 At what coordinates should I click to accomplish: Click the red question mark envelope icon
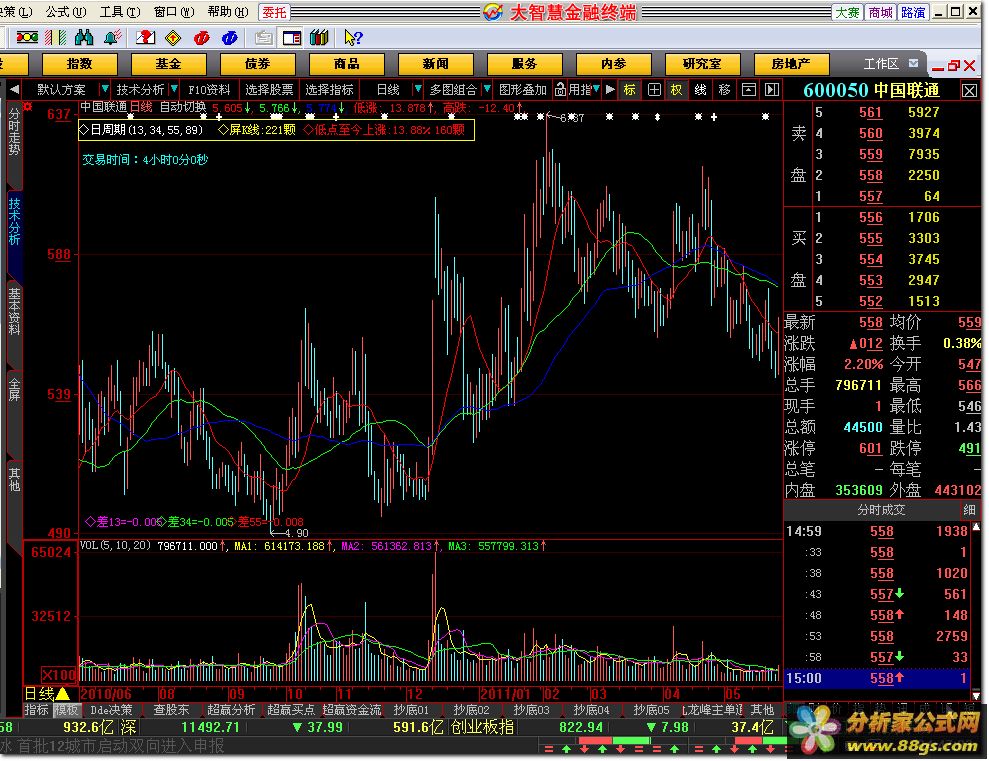(145, 38)
